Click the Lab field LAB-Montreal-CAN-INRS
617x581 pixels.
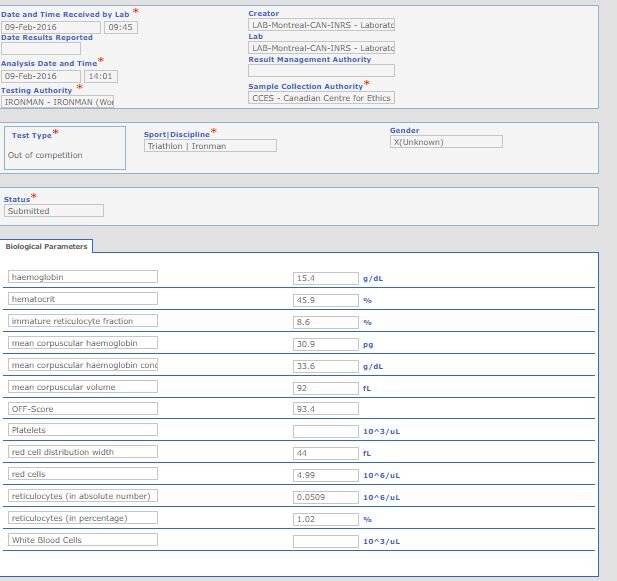point(321,48)
